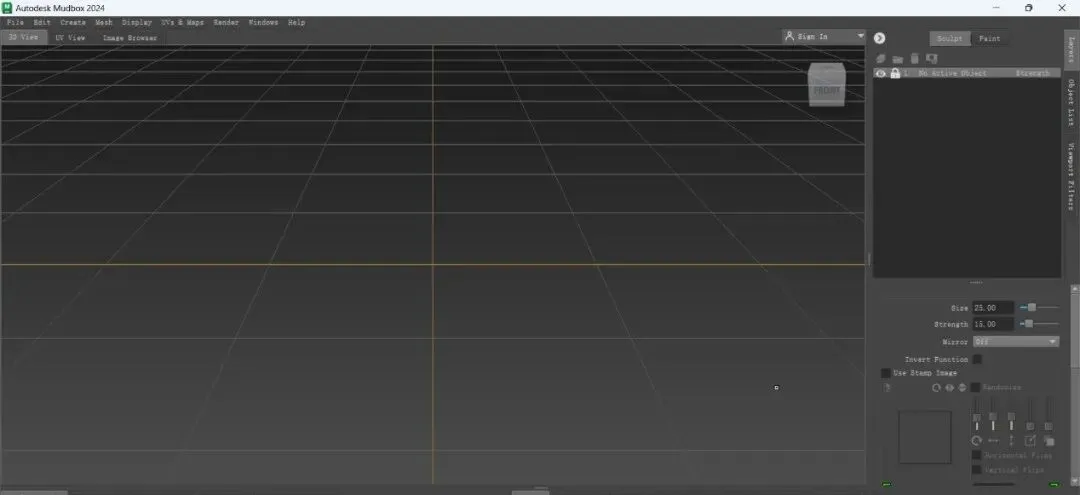The width and height of the screenshot is (1080, 495).
Task: Tick the Randomize checkbox
Action: click(x=975, y=388)
